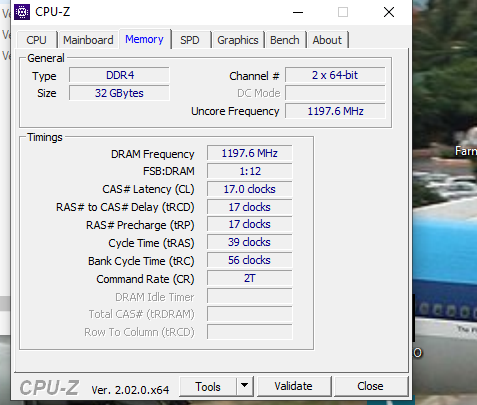Click the tRP 17 clocks value
The height and width of the screenshot is (405, 477).
coord(250,224)
